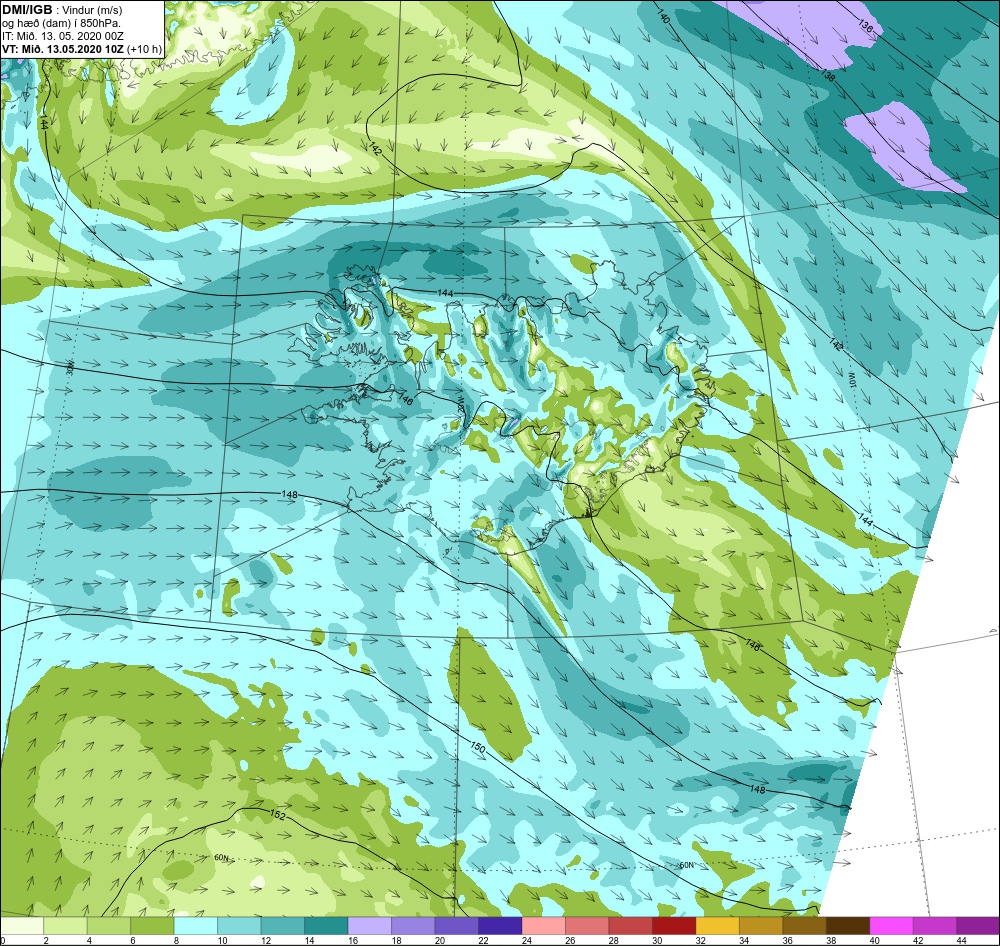Click the teal legend swatch between 12 and 14
Image resolution: width=1000 pixels, height=946 pixels.
[x=283, y=926]
